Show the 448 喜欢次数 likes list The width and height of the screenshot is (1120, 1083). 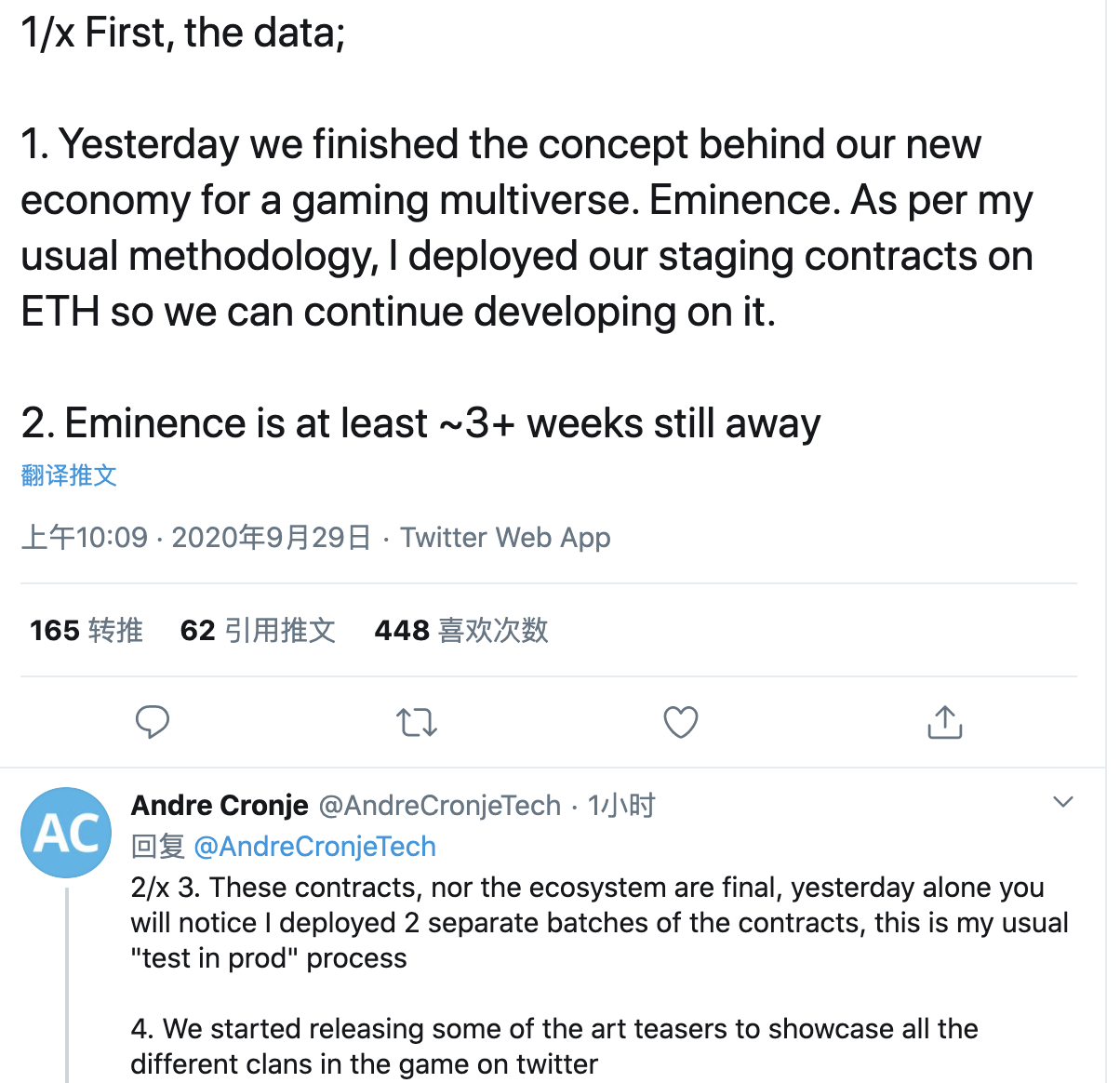[x=460, y=631]
